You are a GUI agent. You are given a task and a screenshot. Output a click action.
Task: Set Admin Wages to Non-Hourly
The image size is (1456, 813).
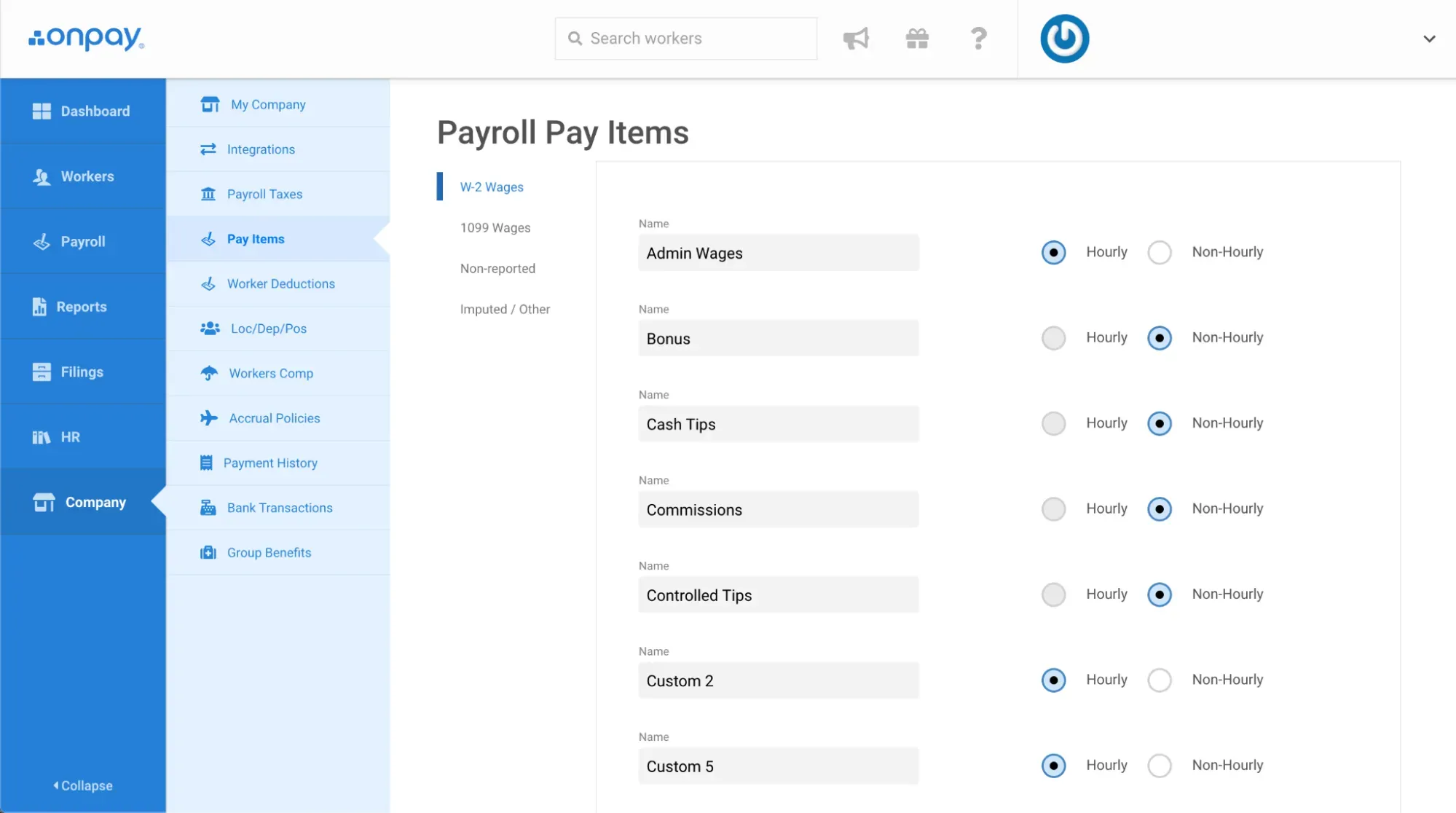click(x=1159, y=253)
